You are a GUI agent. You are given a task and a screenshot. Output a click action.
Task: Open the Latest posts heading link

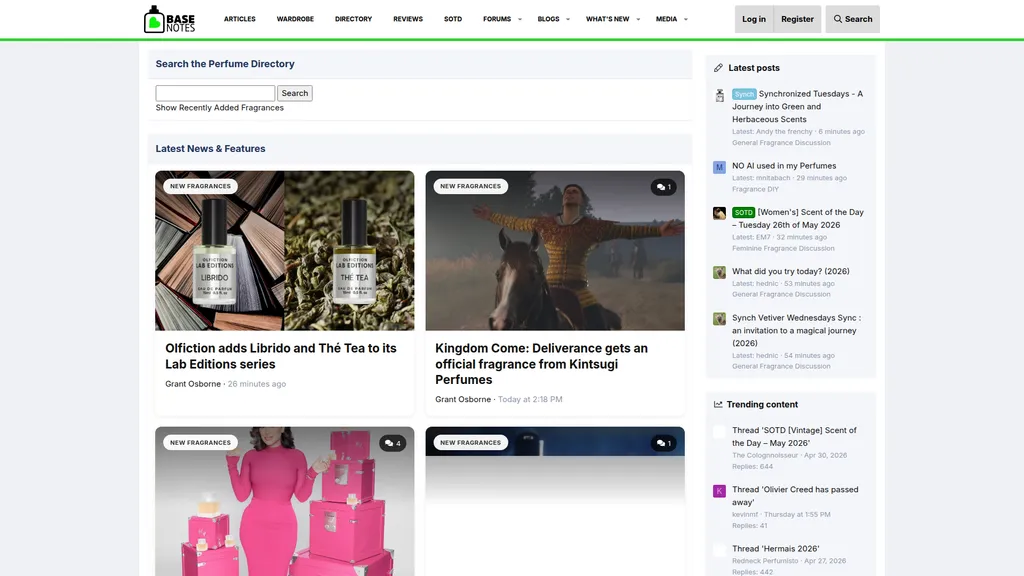coord(754,68)
